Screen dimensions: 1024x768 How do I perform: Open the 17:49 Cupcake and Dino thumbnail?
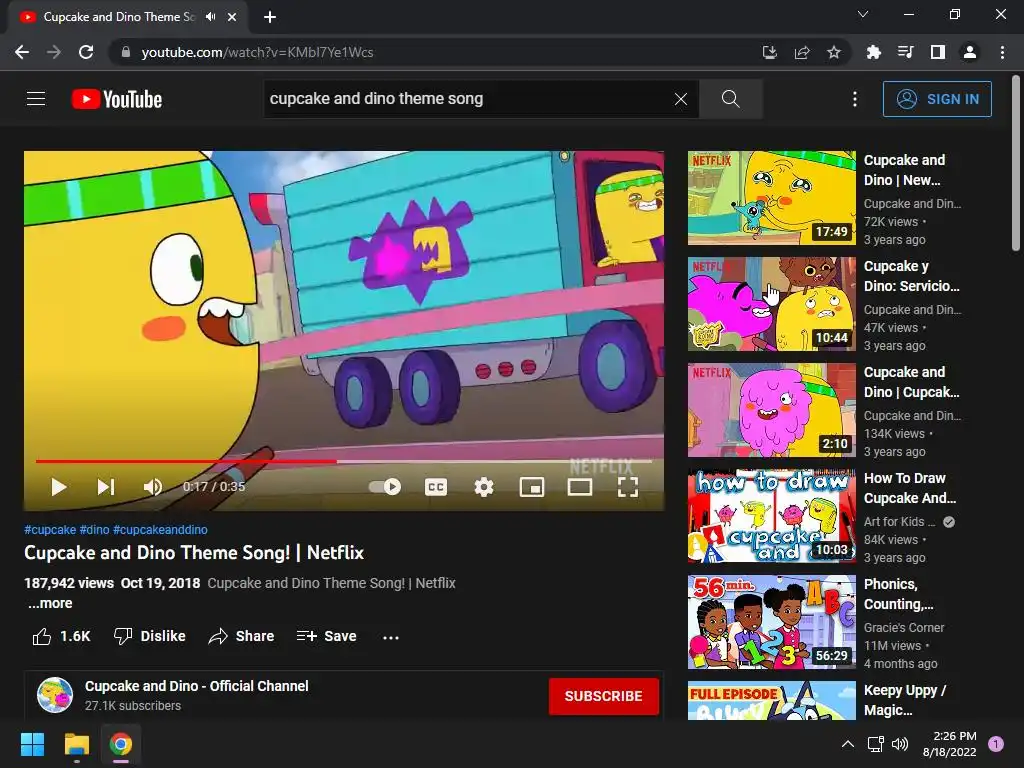[771, 198]
